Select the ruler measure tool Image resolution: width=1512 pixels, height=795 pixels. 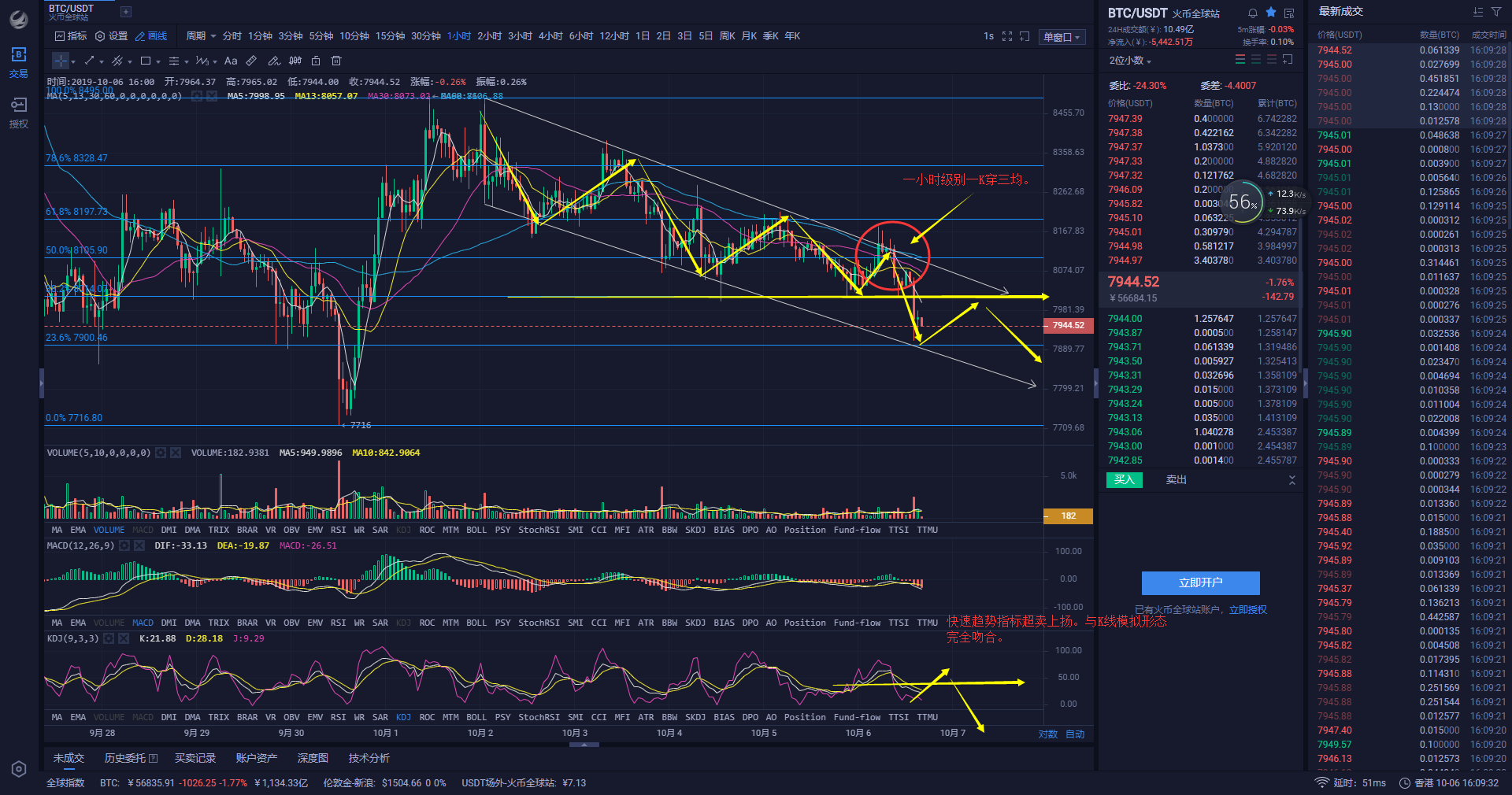251,61
